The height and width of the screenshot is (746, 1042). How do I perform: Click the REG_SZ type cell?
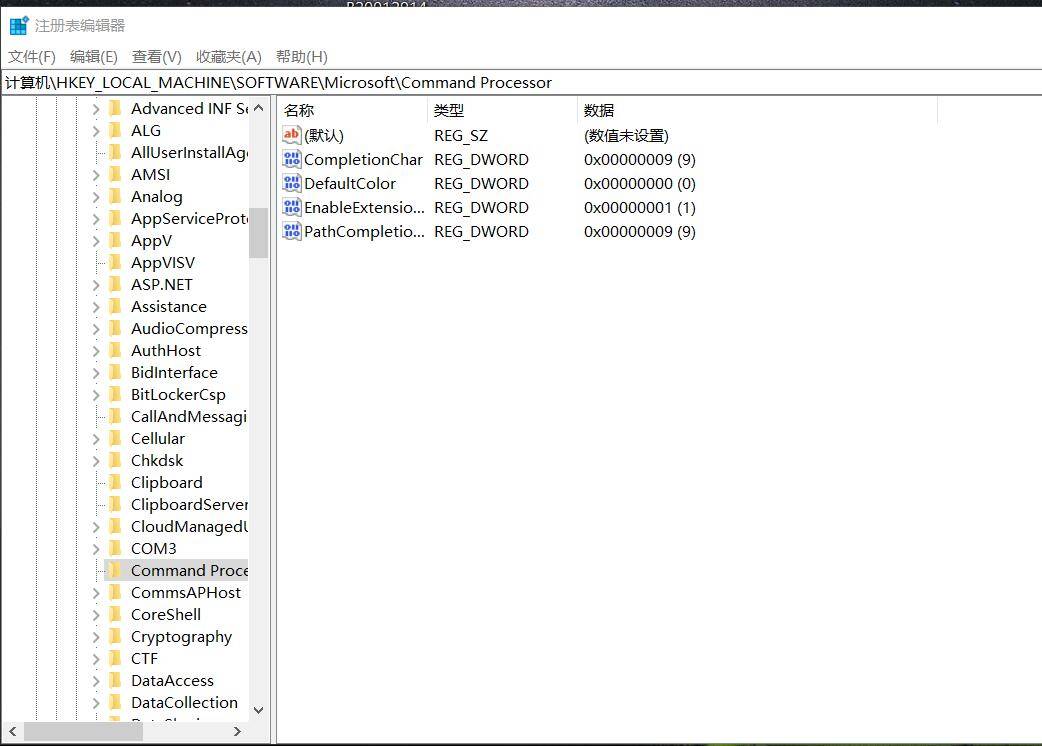[461, 136]
